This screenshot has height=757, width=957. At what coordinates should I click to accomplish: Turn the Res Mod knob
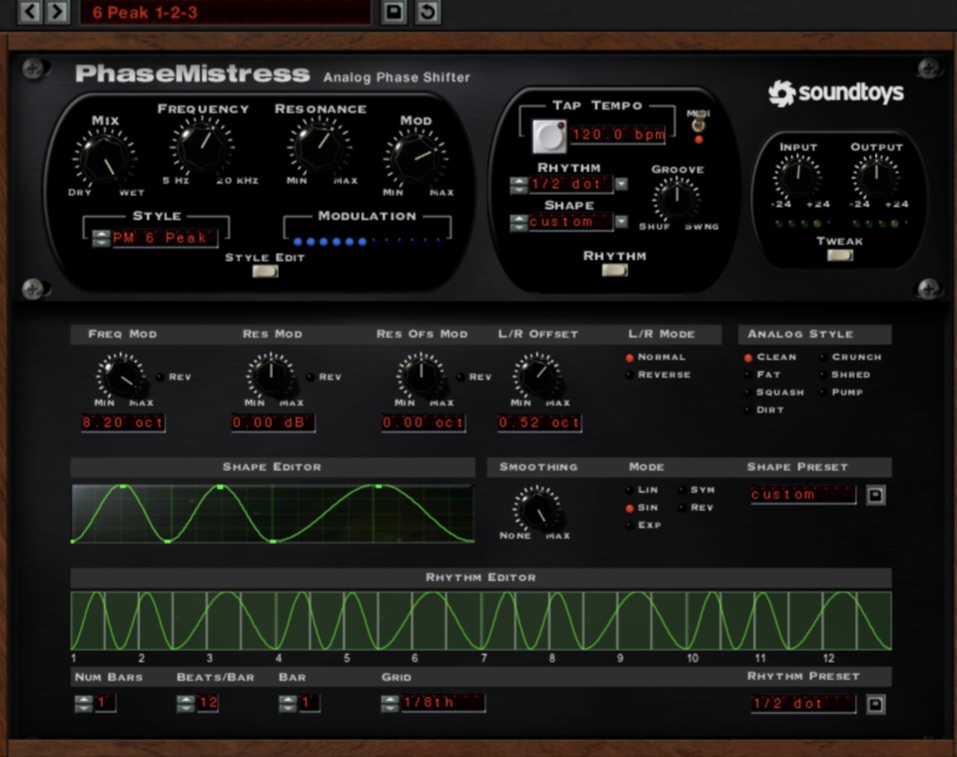pos(271,376)
